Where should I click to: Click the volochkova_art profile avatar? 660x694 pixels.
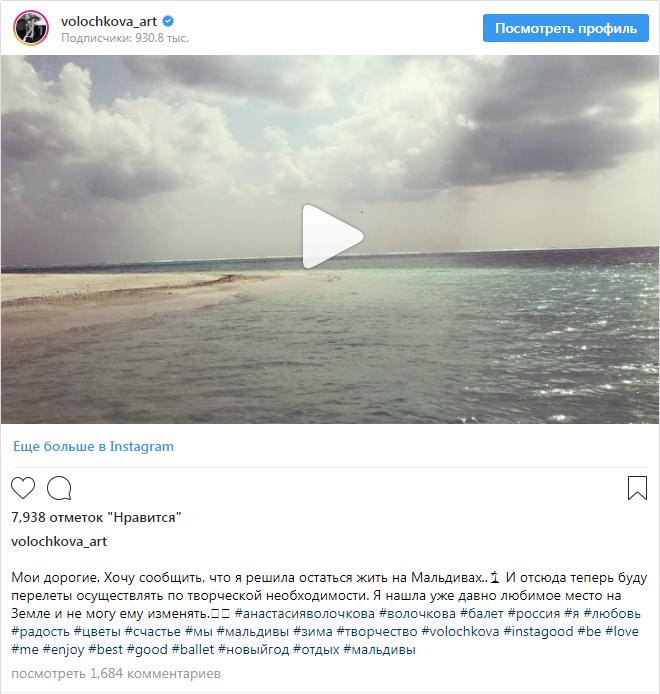click(31, 28)
